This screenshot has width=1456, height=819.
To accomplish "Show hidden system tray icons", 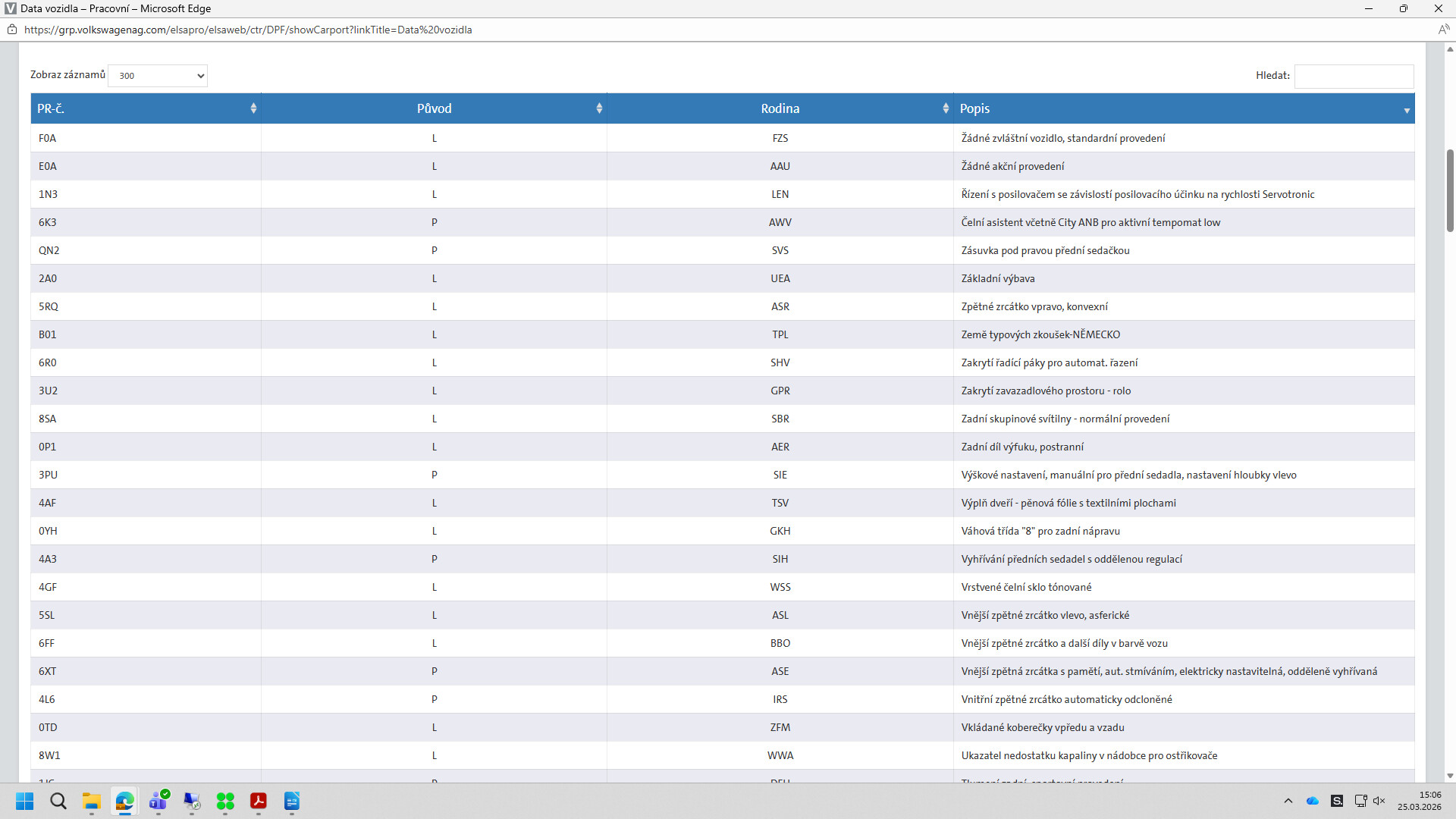I will click(1288, 801).
